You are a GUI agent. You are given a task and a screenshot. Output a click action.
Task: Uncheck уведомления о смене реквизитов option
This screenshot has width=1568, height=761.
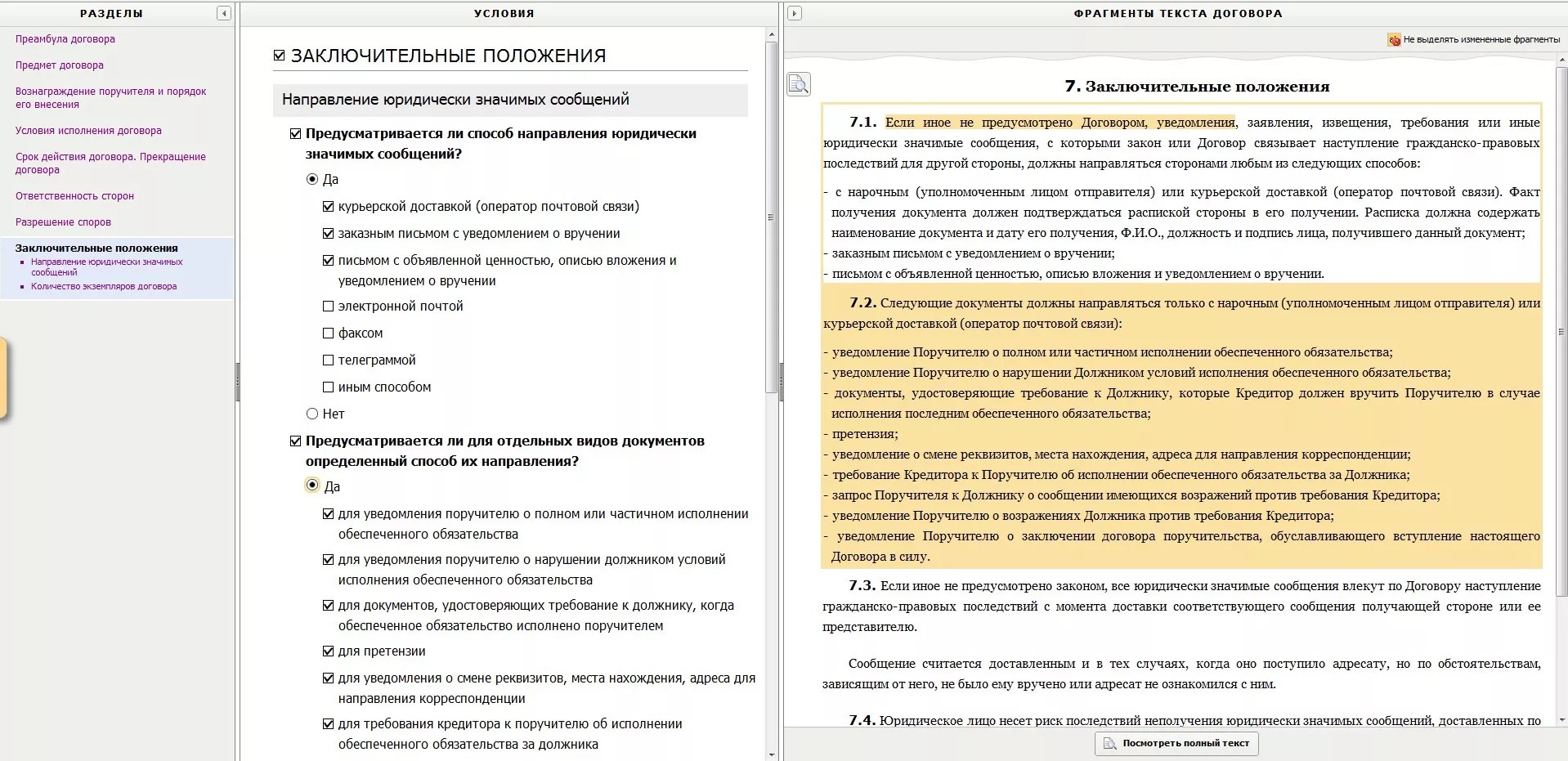click(328, 678)
